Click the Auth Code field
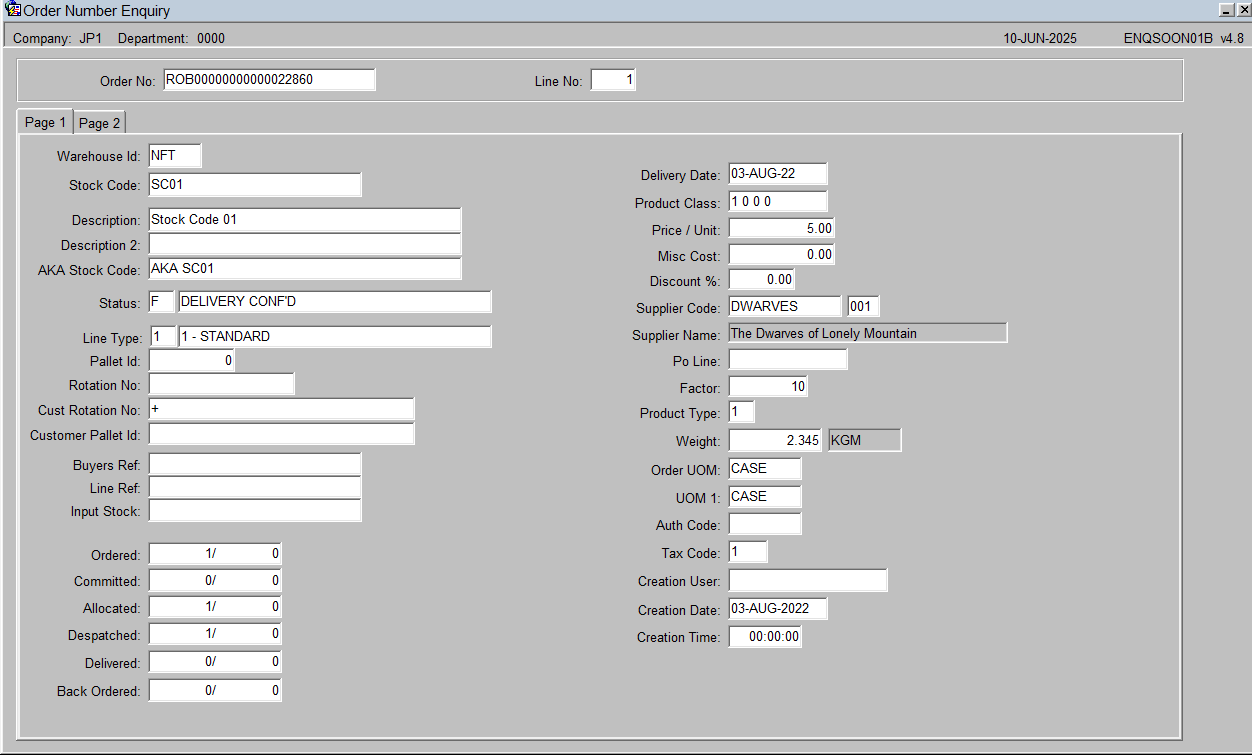Viewport: 1252px width, 755px height. tap(765, 524)
